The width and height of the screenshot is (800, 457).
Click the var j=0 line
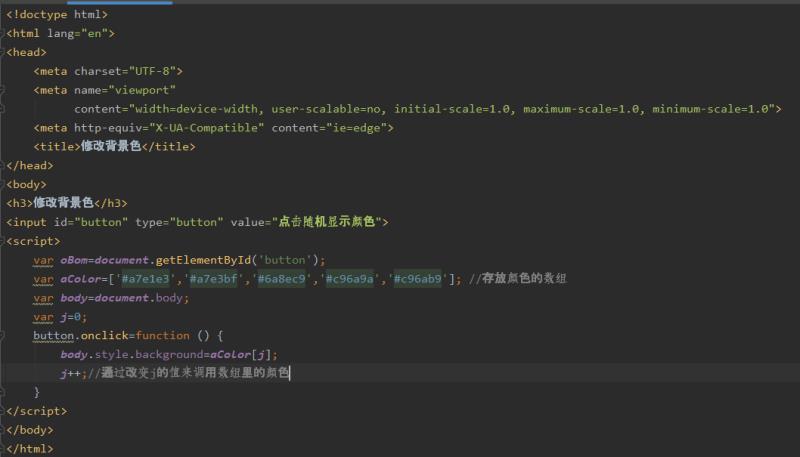(x=60, y=317)
